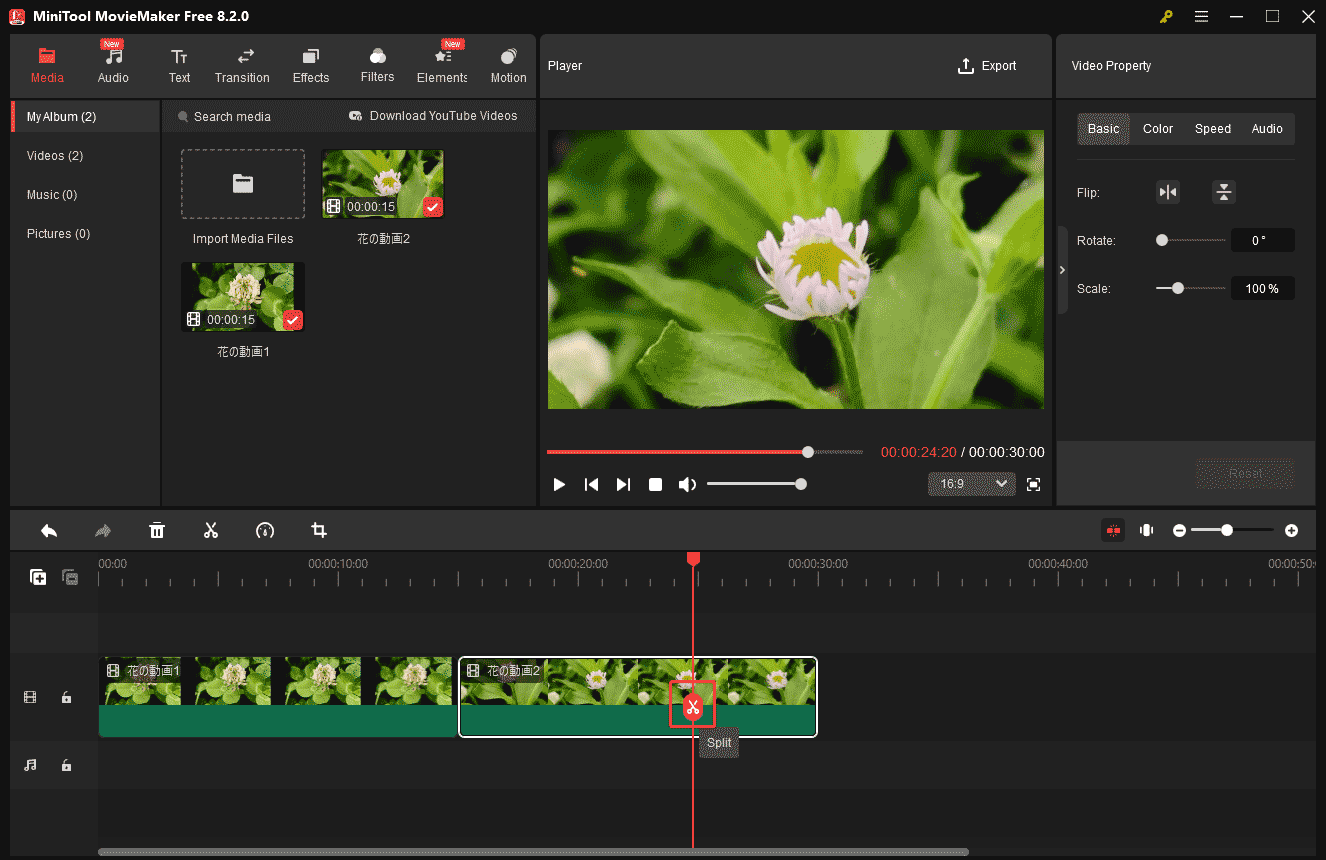Screen dimensions: 1326x860
Task: Click Import Media Files box
Action: (x=243, y=184)
